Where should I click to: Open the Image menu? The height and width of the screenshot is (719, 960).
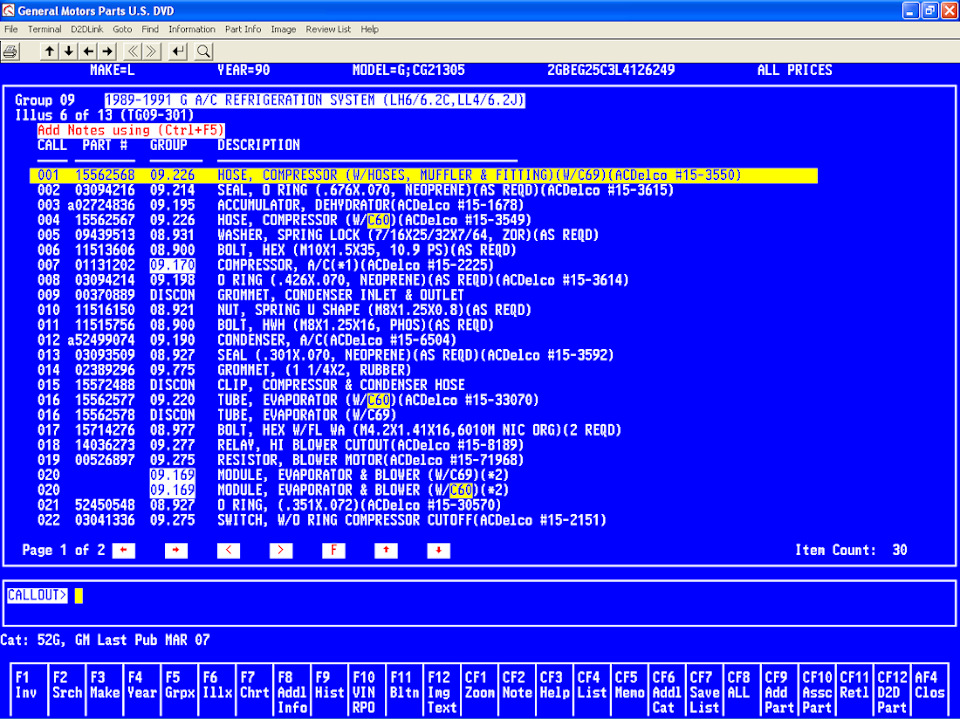pos(283,29)
